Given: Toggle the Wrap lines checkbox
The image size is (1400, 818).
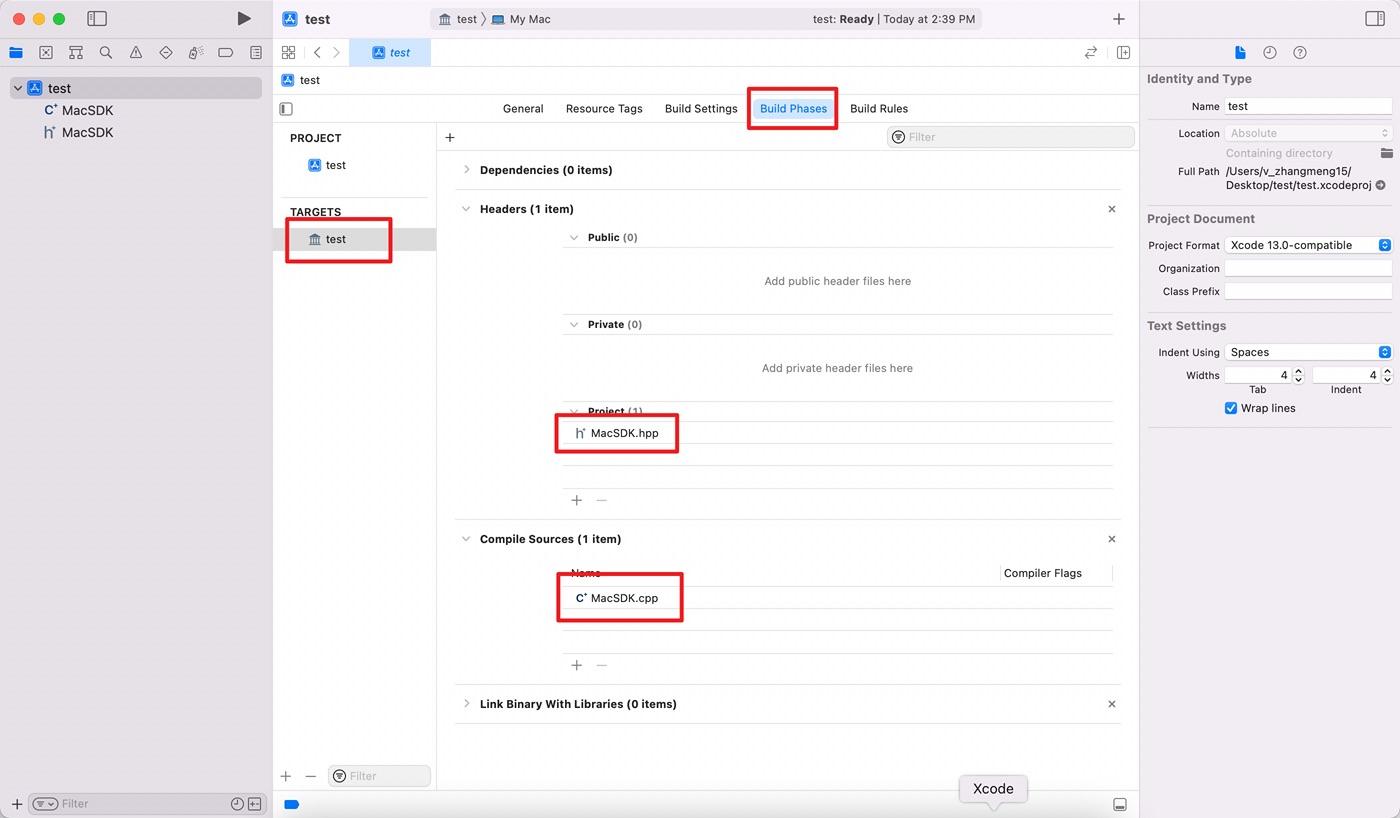Looking at the screenshot, I should point(1231,408).
